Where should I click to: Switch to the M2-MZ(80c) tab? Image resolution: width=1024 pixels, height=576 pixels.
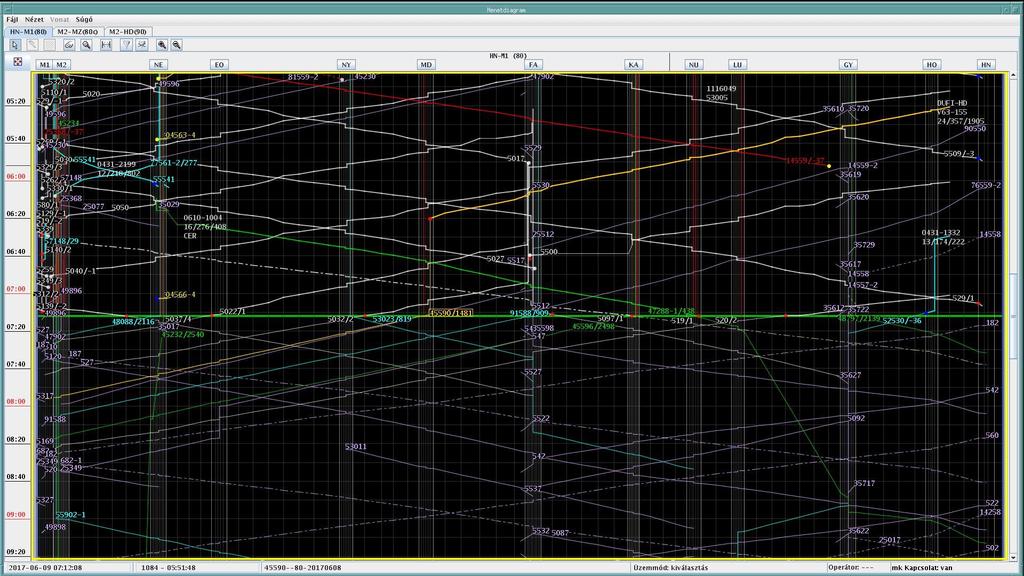pos(77,31)
